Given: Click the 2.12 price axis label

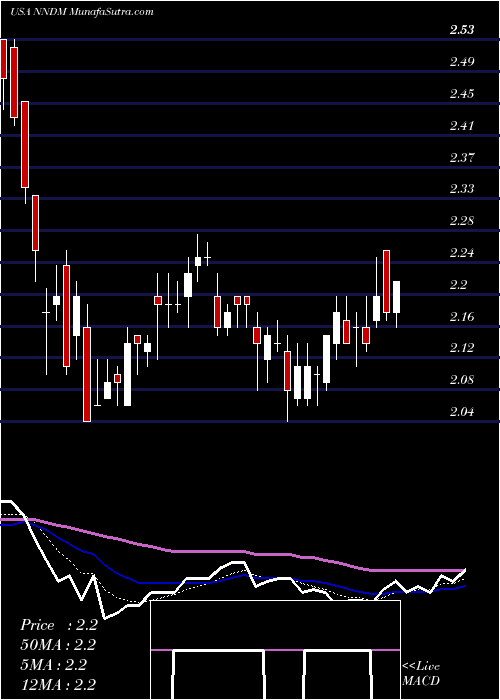Looking at the screenshot, I should 462,348.
